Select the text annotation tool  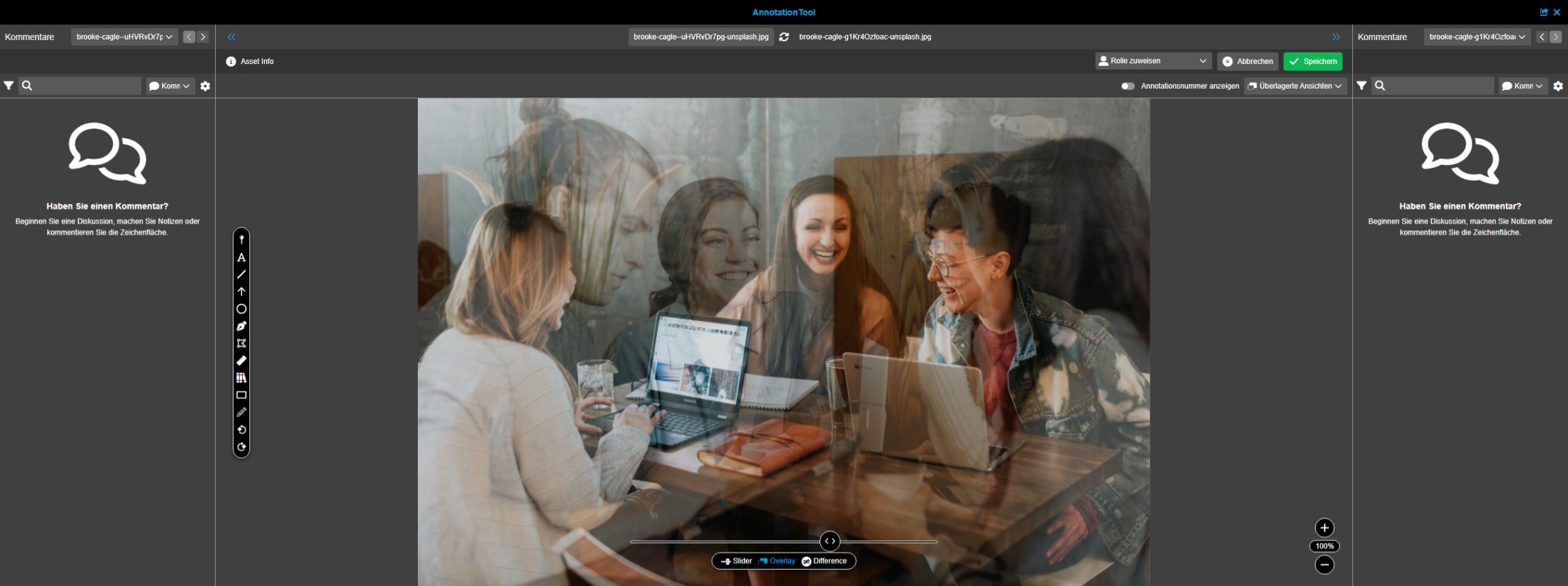tap(242, 257)
